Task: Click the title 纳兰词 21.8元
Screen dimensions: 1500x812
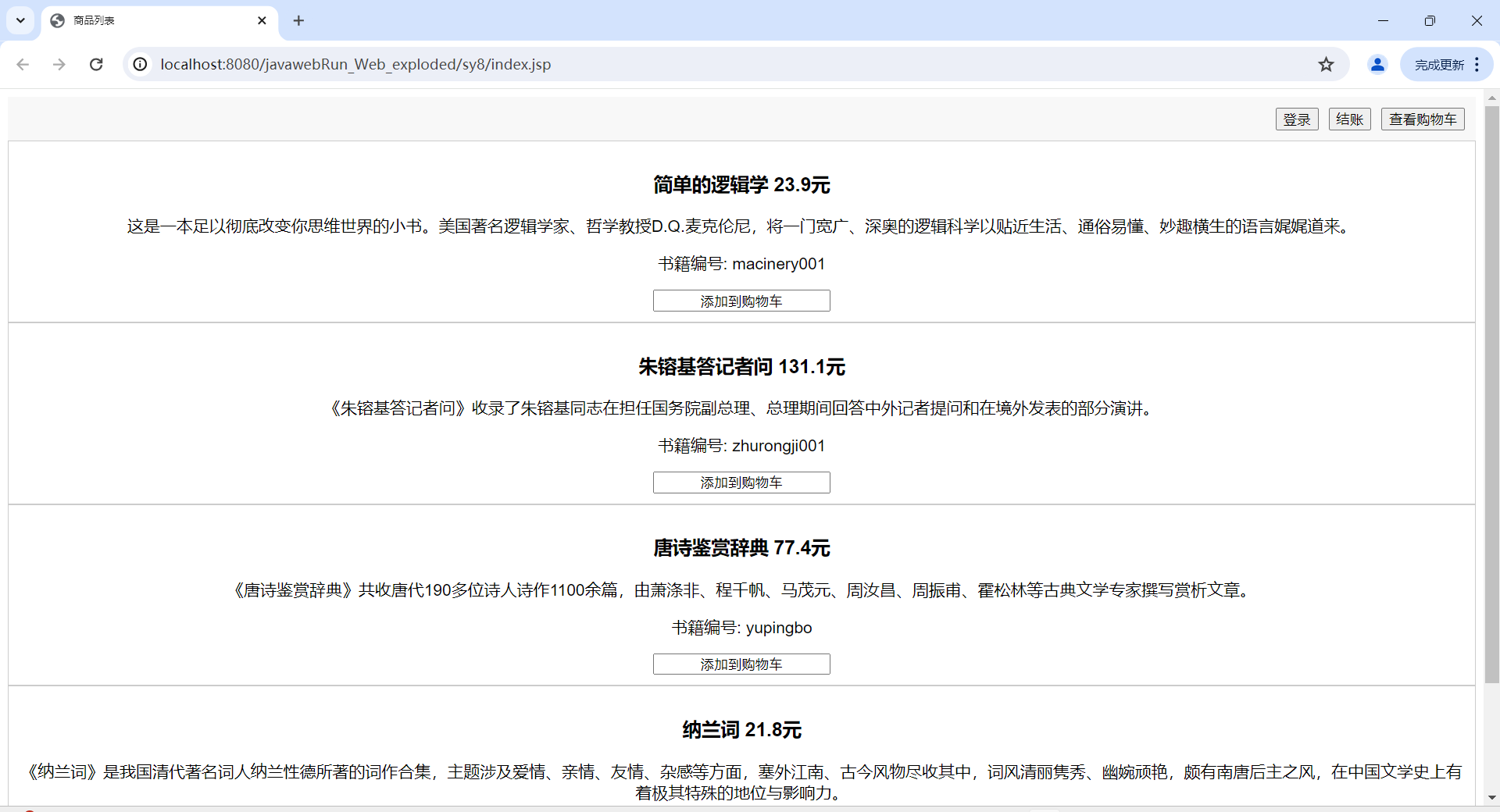Action: 741,730
